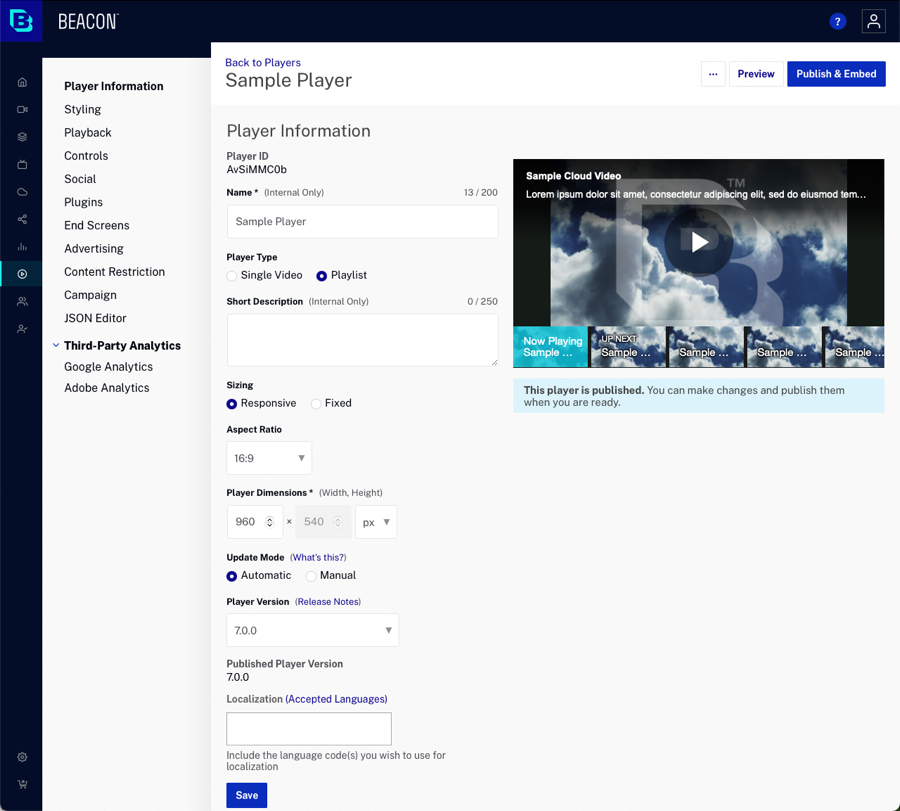The width and height of the screenshot is (900, 811).
Task: Go to Playback section
Action: pyautogui.click(x=88, y=133)
